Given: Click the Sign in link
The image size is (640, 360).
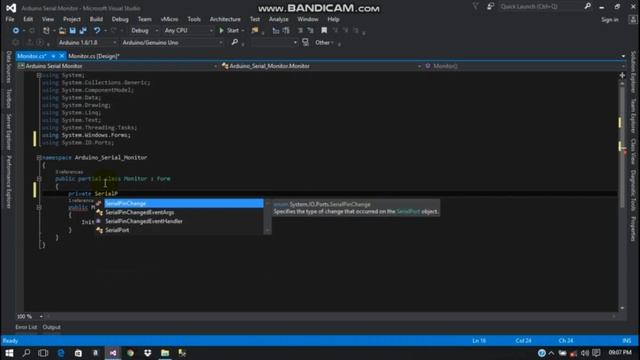Looking at the screenshot, I should pos(609,19).
